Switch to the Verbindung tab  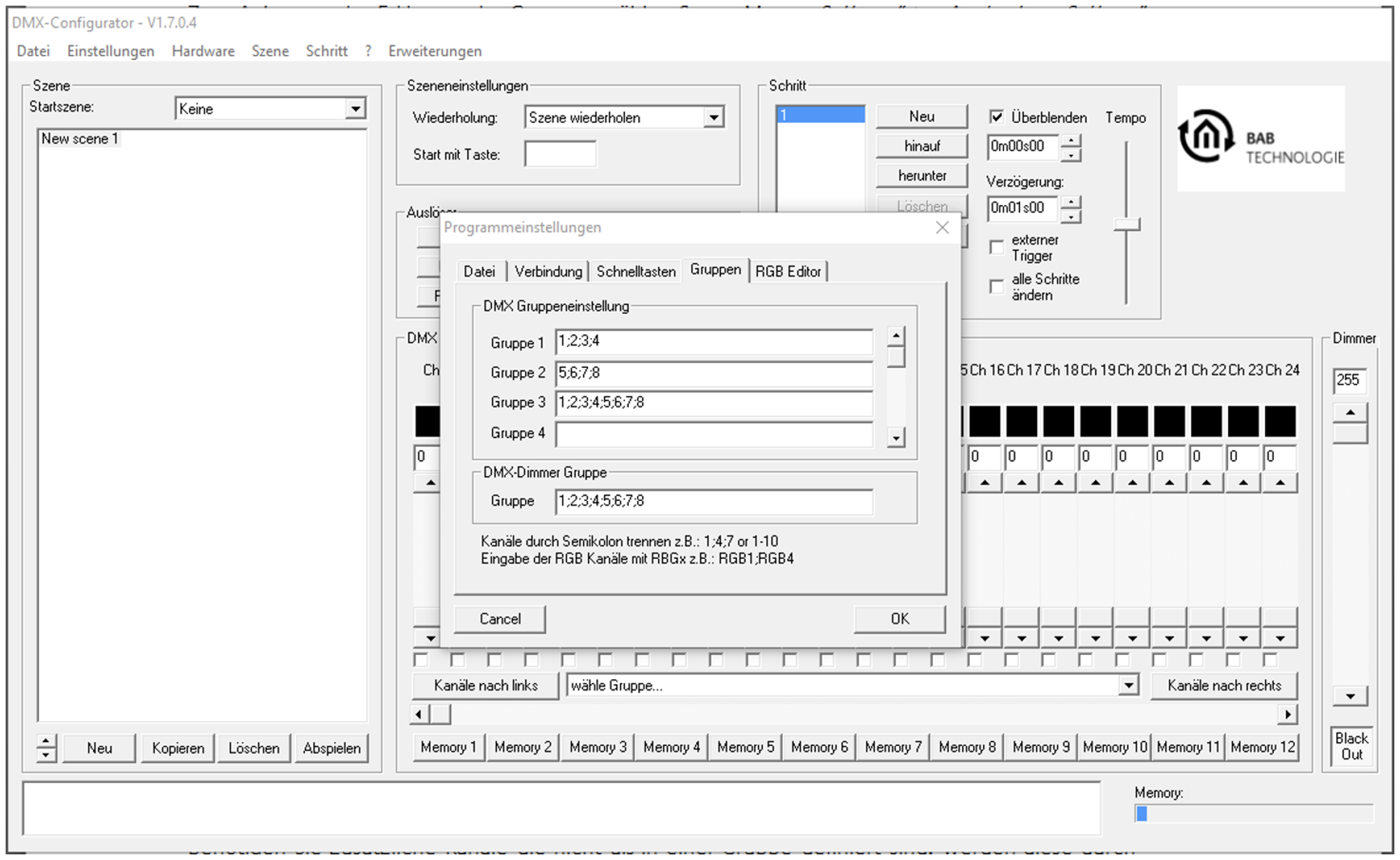[x=548, y=271]
